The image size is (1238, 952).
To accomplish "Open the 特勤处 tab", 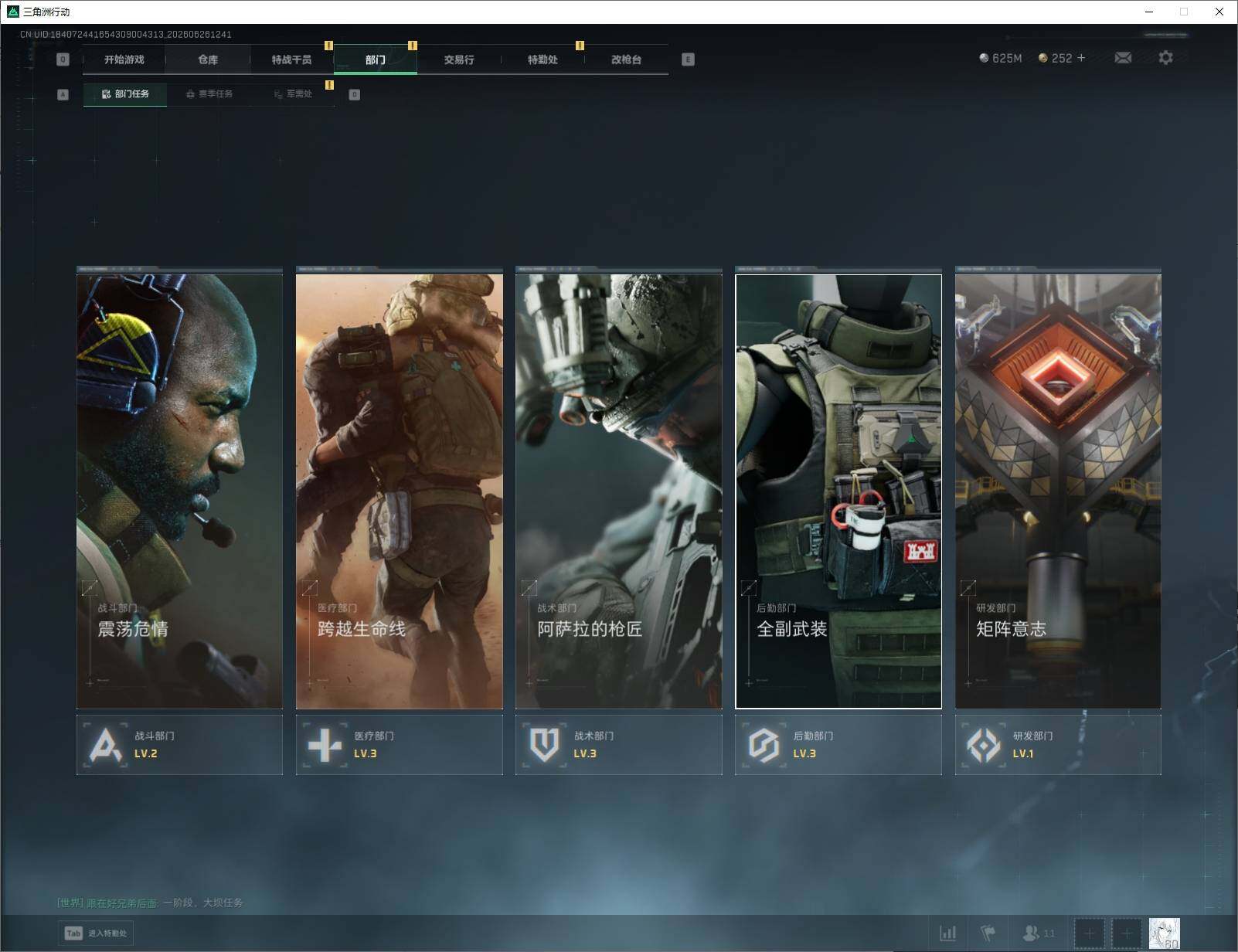I will click(x=542, y=59).
